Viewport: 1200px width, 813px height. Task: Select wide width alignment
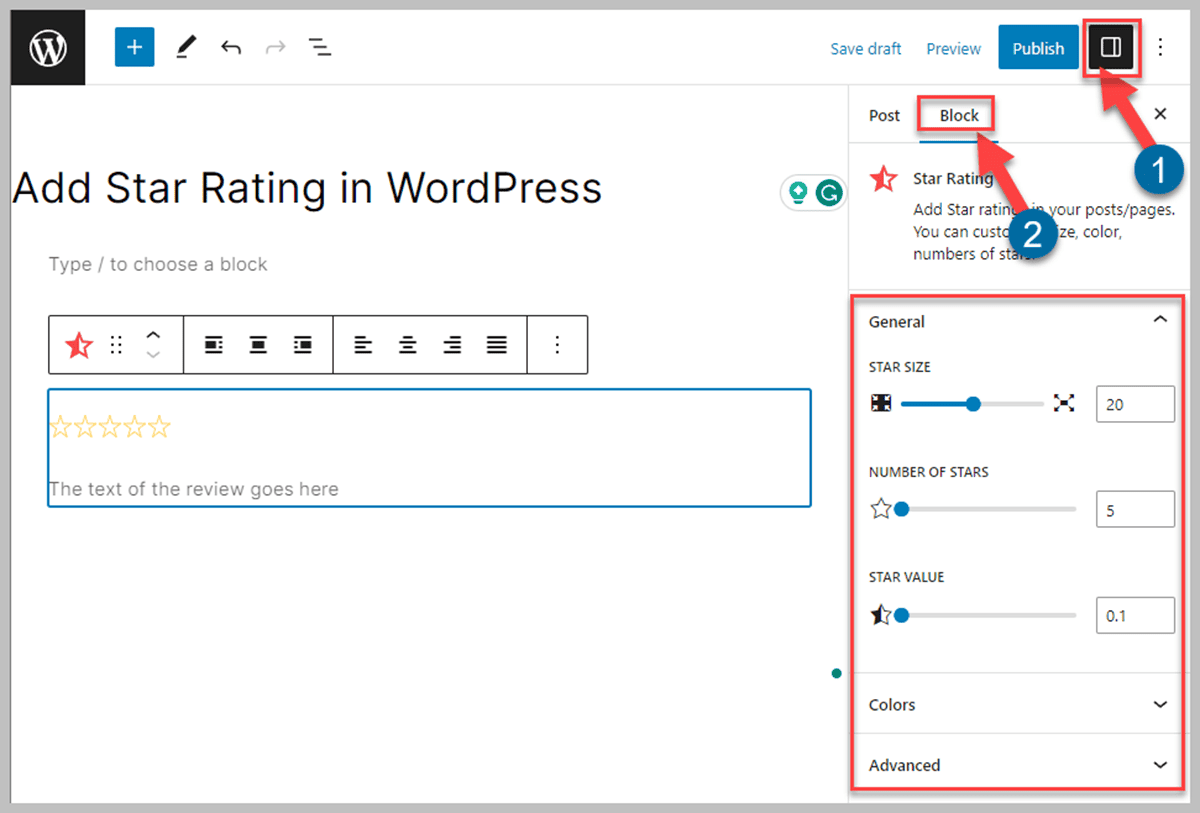[258, 344]
